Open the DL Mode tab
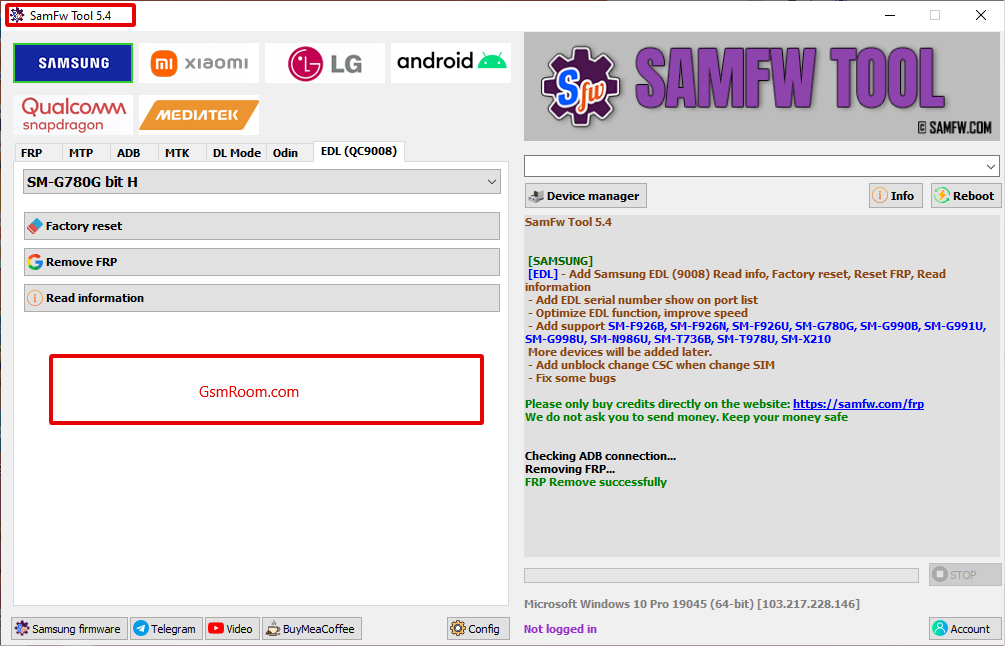This screenshot has height=646, width=1005. 237,153
